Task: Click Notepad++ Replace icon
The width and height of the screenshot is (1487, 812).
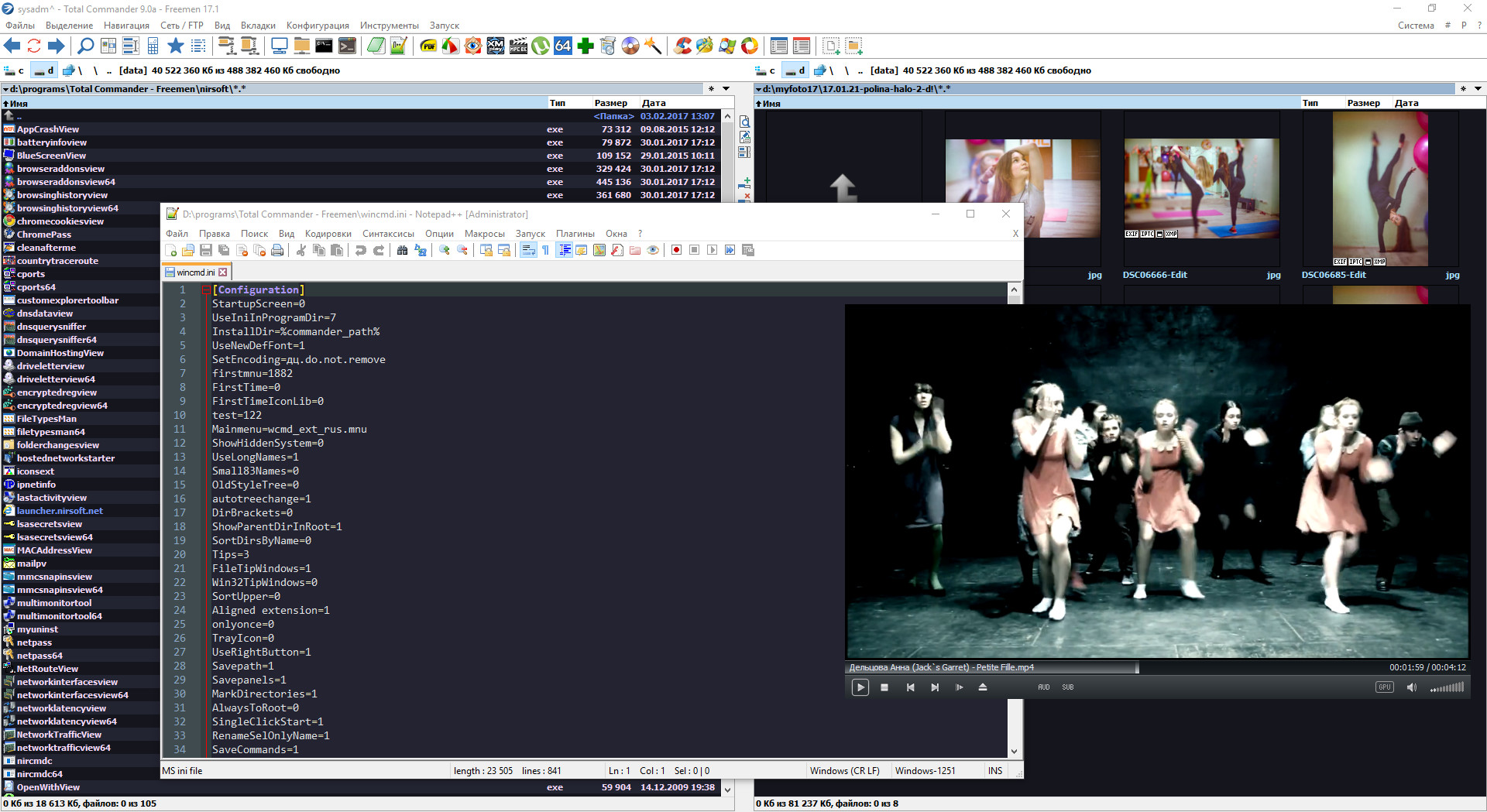Action: [421, 250]
